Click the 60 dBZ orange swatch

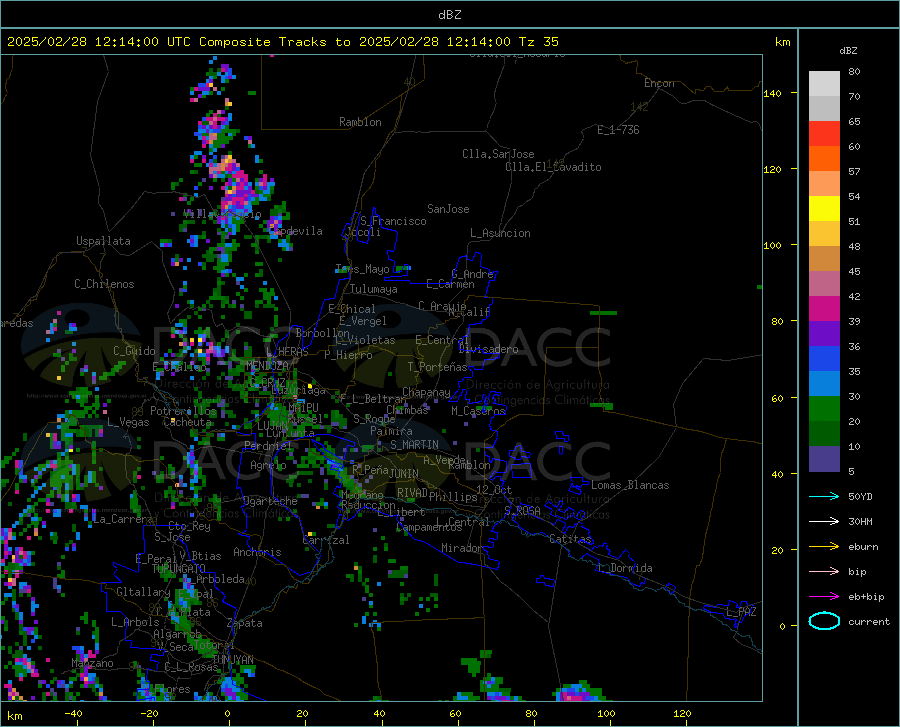click(824, 158)
